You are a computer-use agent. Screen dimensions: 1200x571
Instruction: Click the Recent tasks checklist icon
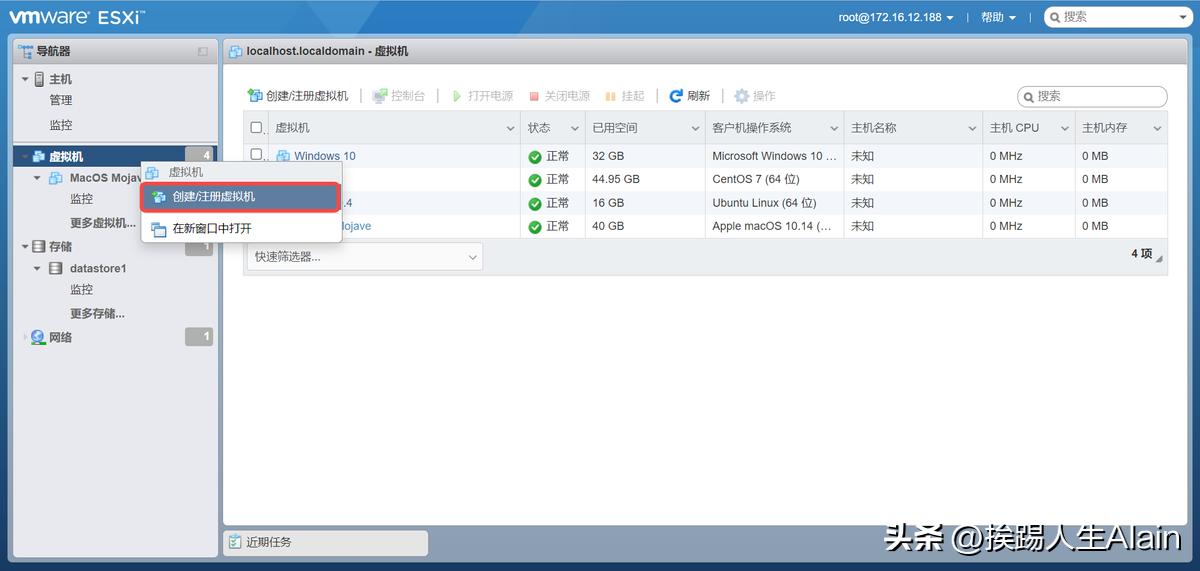235,542
